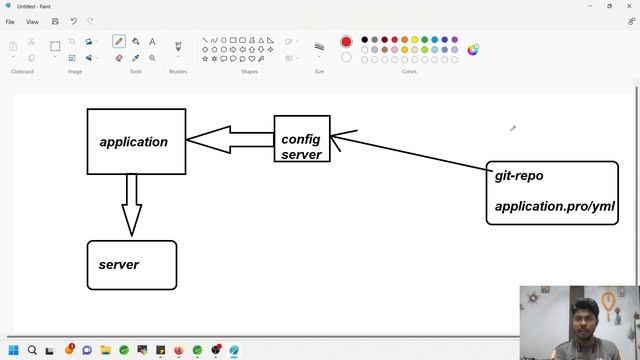Image resolution: width=640 pixels, height=360 pixels.
Task: Pick the Triangle shape
Action: pos(261,40)
